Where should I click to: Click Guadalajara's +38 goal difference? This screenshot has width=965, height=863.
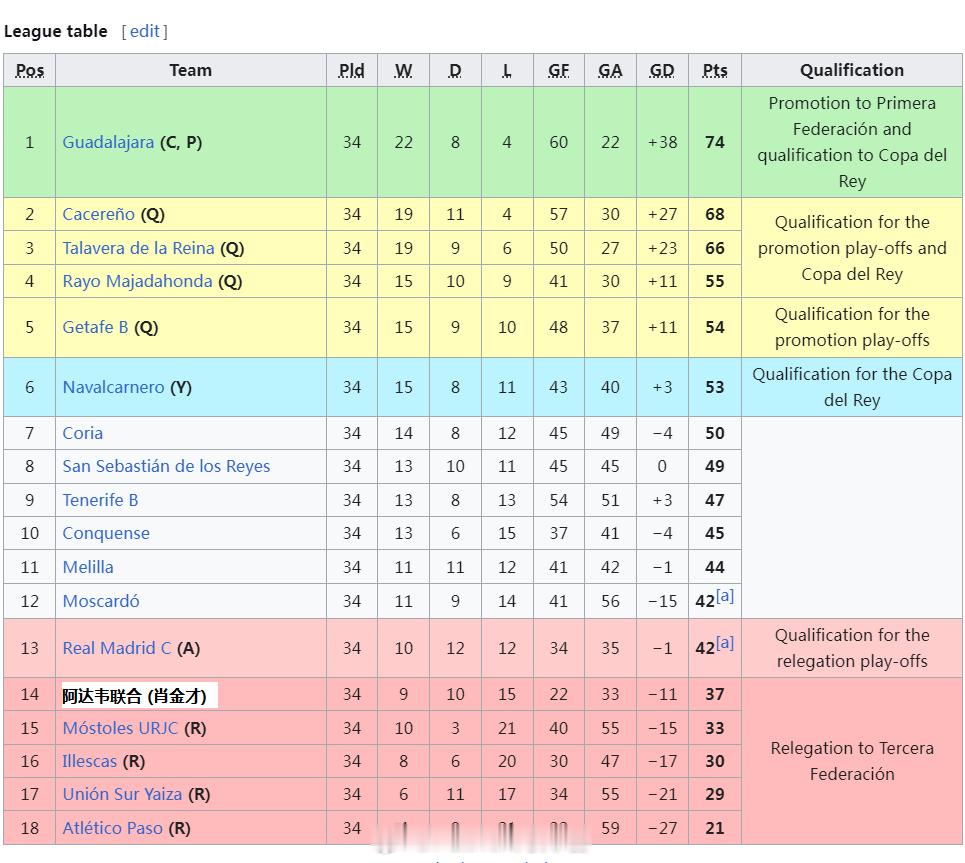[x=662, y=142]
